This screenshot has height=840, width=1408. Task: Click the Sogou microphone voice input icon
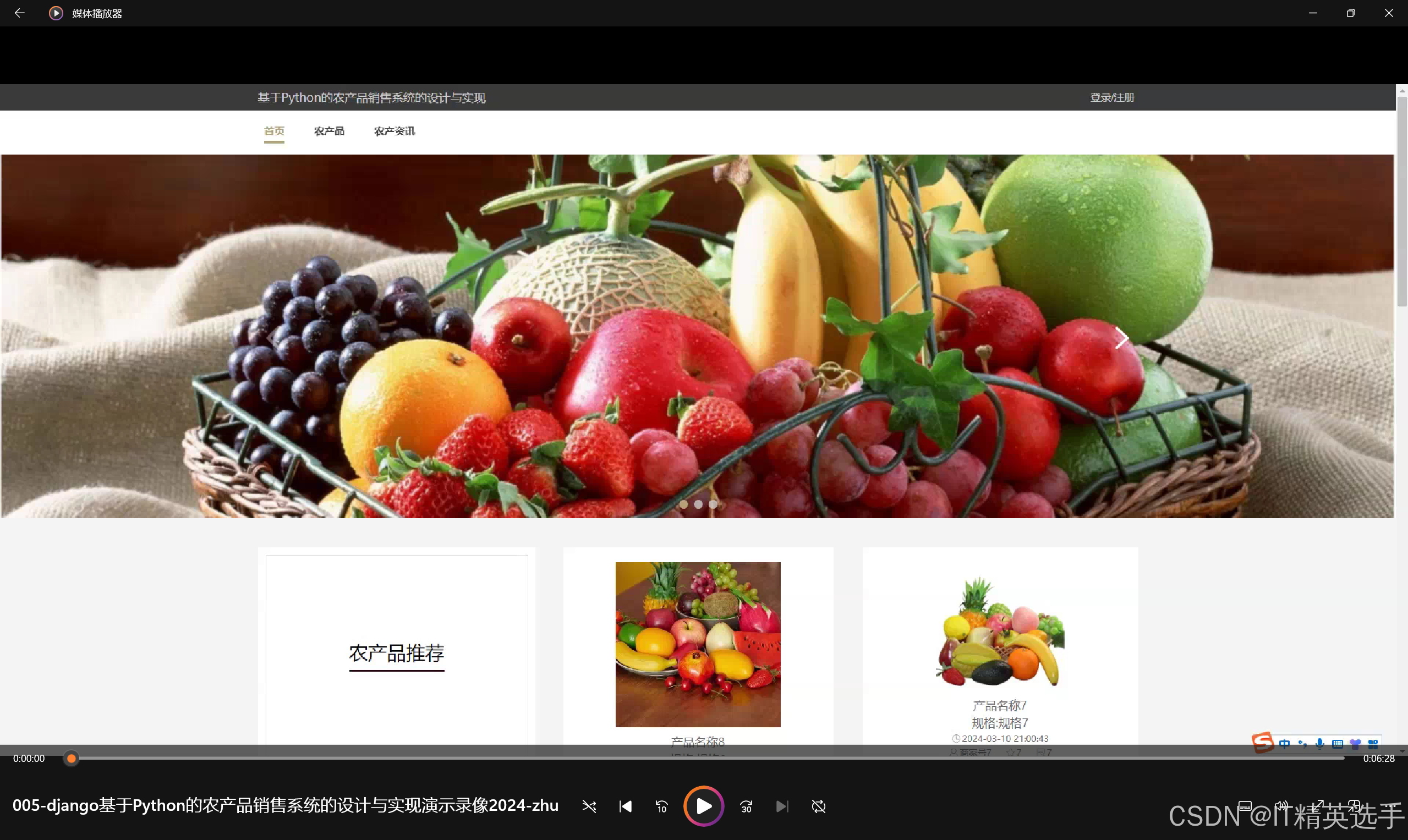pyautogui.click(x=1319, y=744)
